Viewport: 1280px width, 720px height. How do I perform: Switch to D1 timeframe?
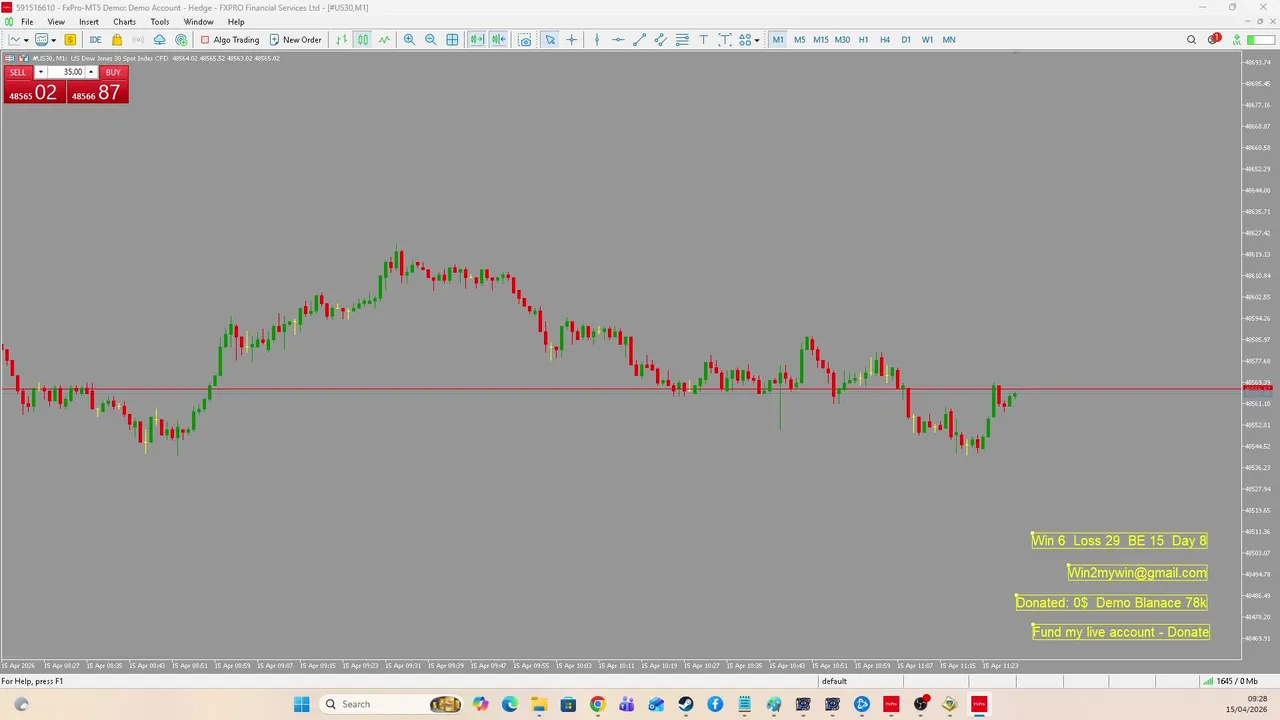(x=906, y=40)
